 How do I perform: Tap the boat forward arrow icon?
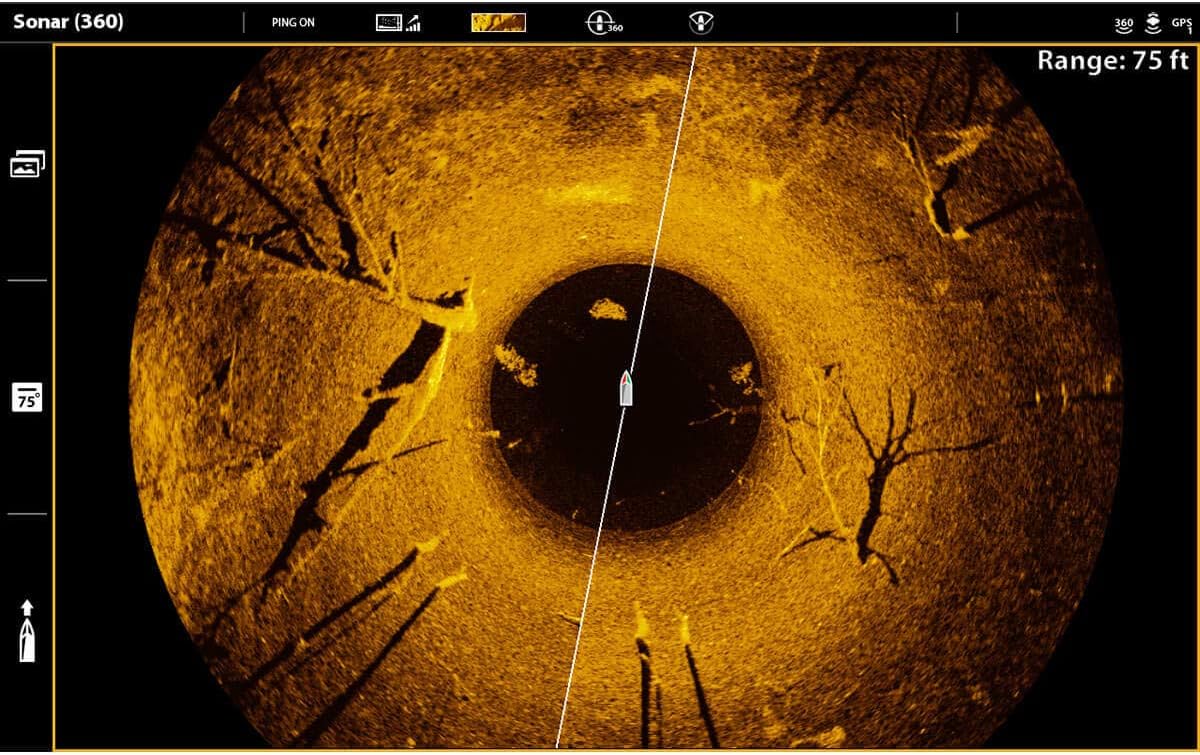click(x=27, y=630)
